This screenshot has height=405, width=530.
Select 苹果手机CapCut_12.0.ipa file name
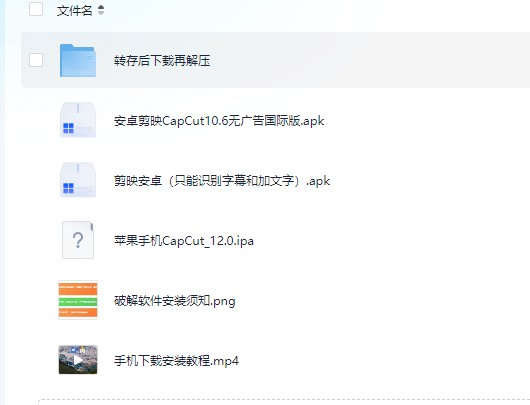[x=184, y=241]
